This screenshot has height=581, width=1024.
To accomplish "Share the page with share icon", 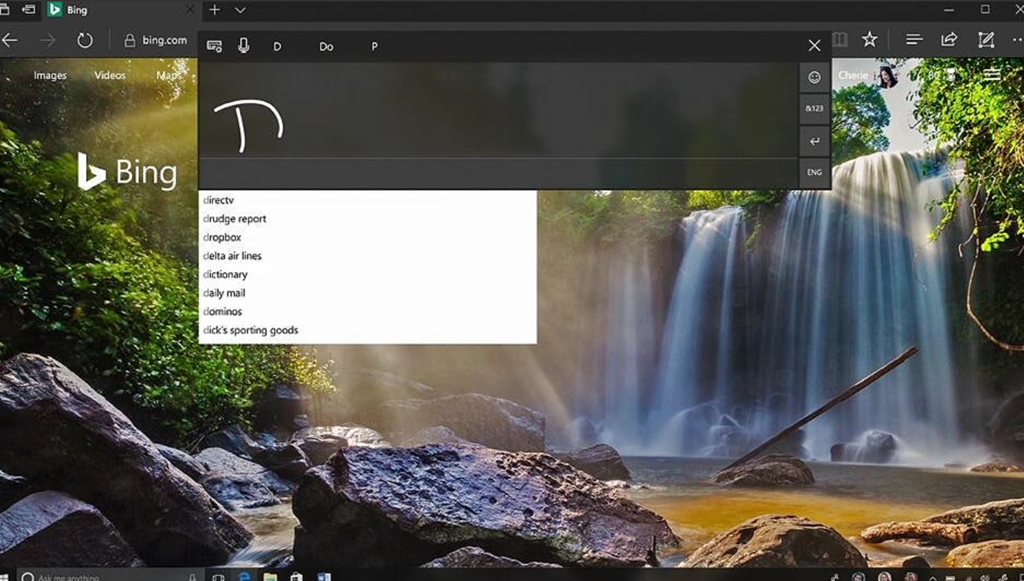I will tap(949, 40).
